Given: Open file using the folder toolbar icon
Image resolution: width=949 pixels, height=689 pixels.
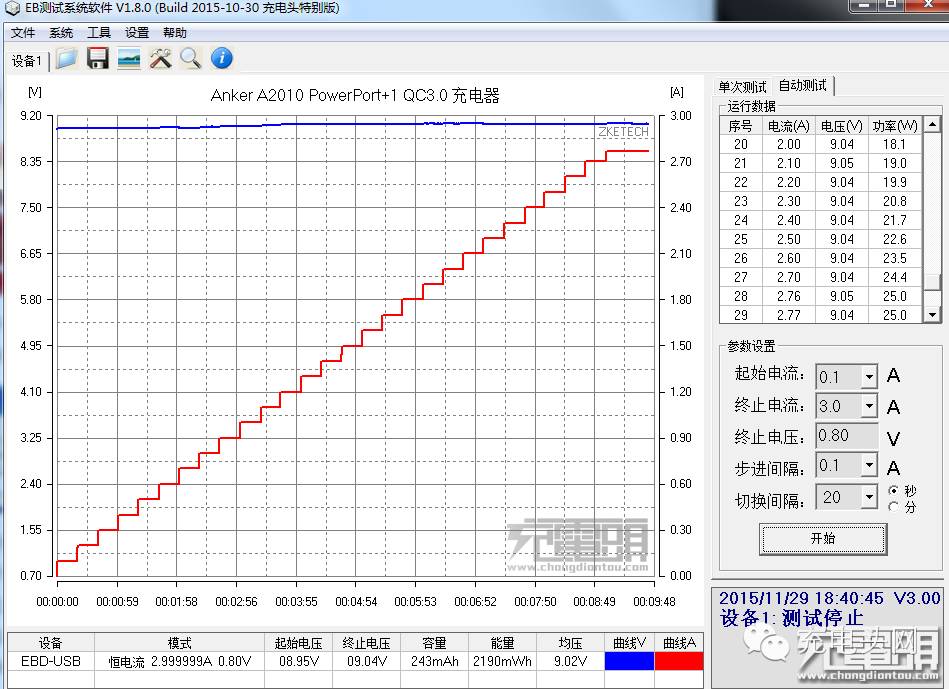Looking at the screenshot, I should point(67,59).
